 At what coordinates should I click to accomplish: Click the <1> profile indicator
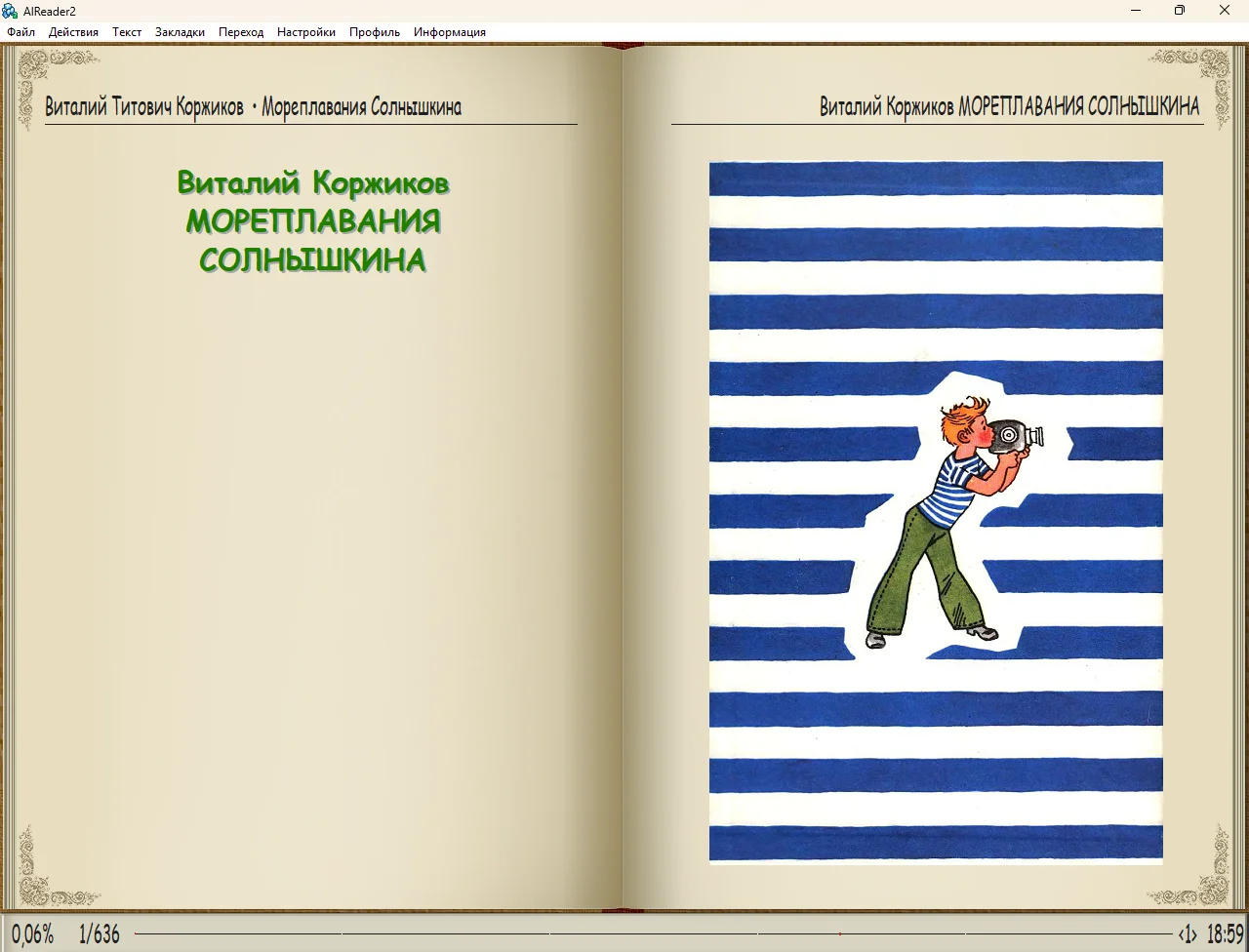[x=1188, y=934]
